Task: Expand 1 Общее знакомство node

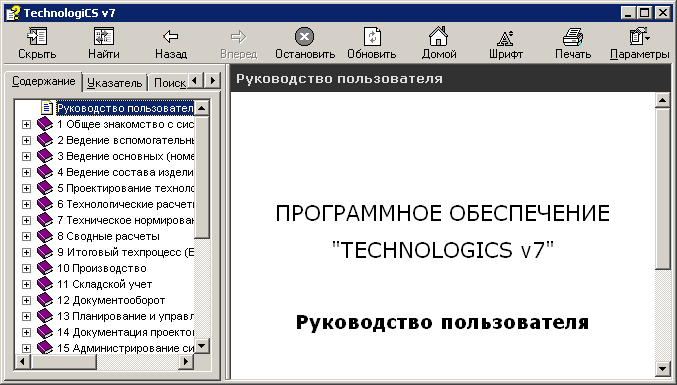Action: 26,124
